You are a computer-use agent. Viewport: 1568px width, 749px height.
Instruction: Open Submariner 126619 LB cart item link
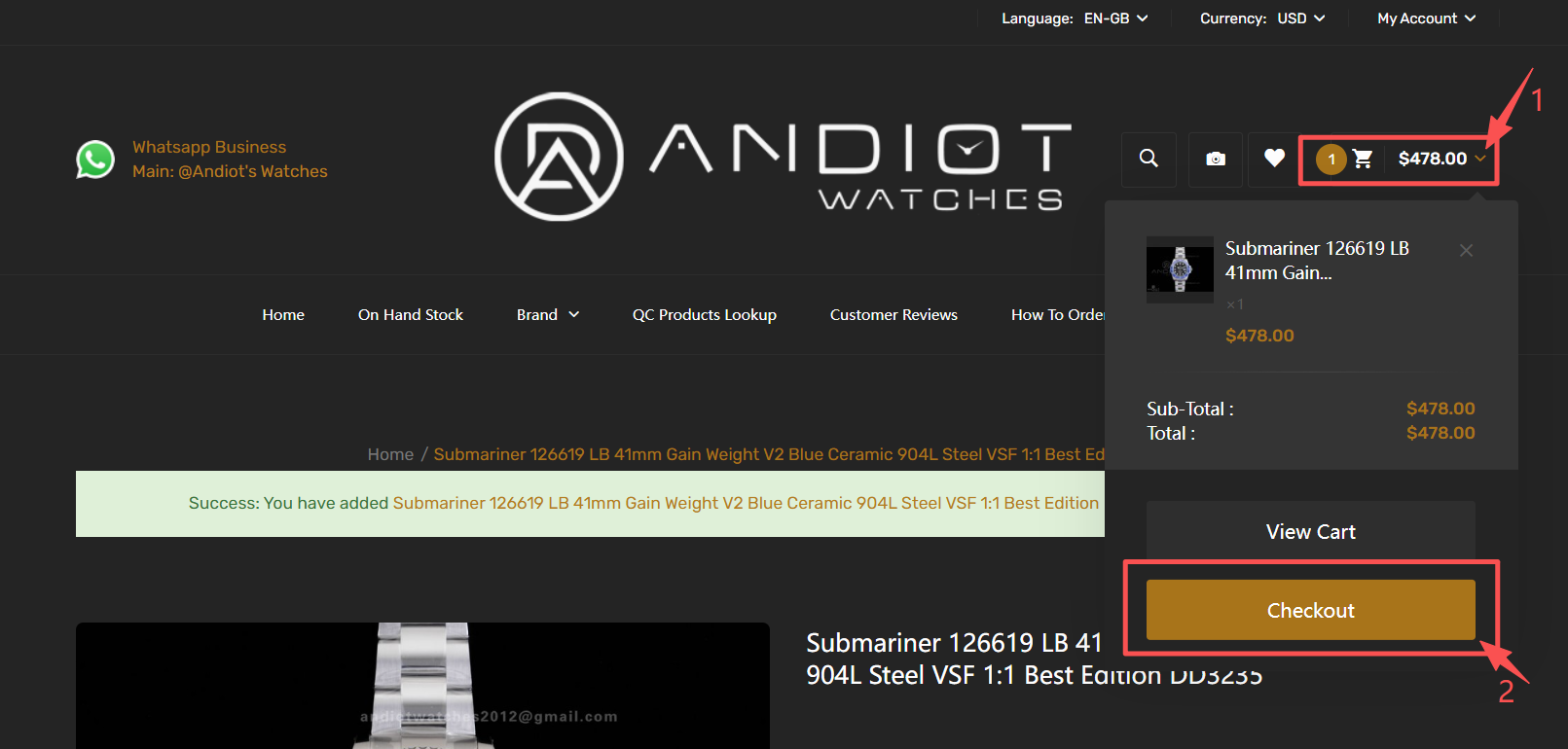[x=1317, y=261]
